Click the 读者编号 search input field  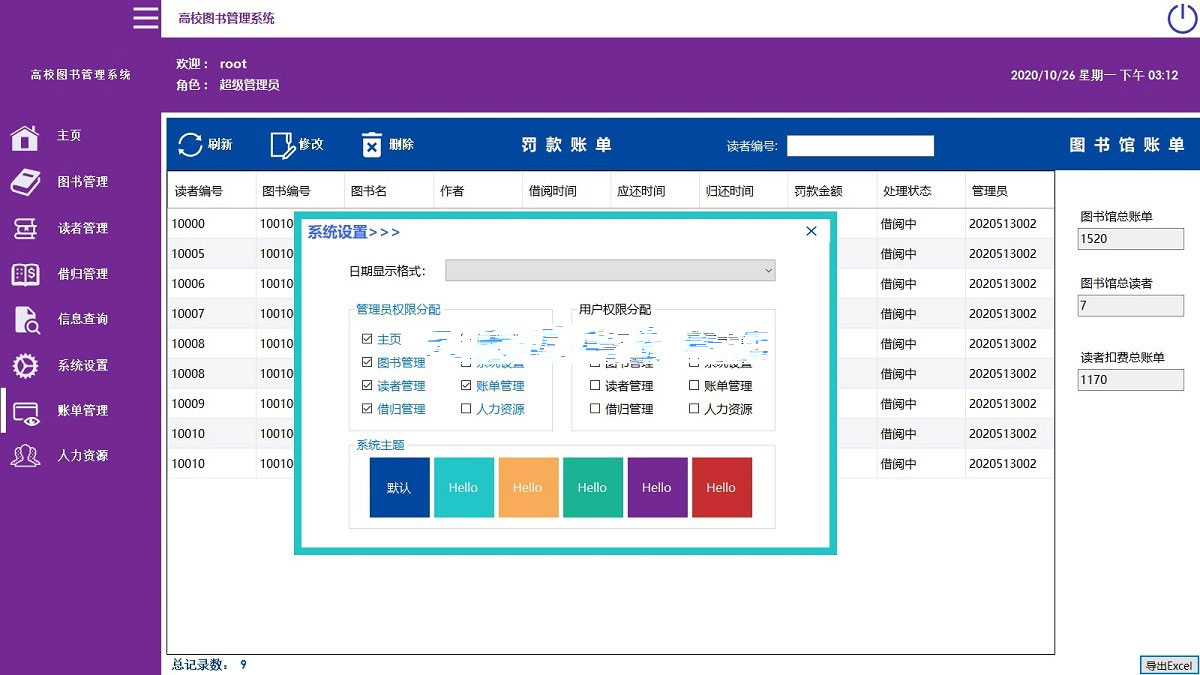(x=860, y=146)
